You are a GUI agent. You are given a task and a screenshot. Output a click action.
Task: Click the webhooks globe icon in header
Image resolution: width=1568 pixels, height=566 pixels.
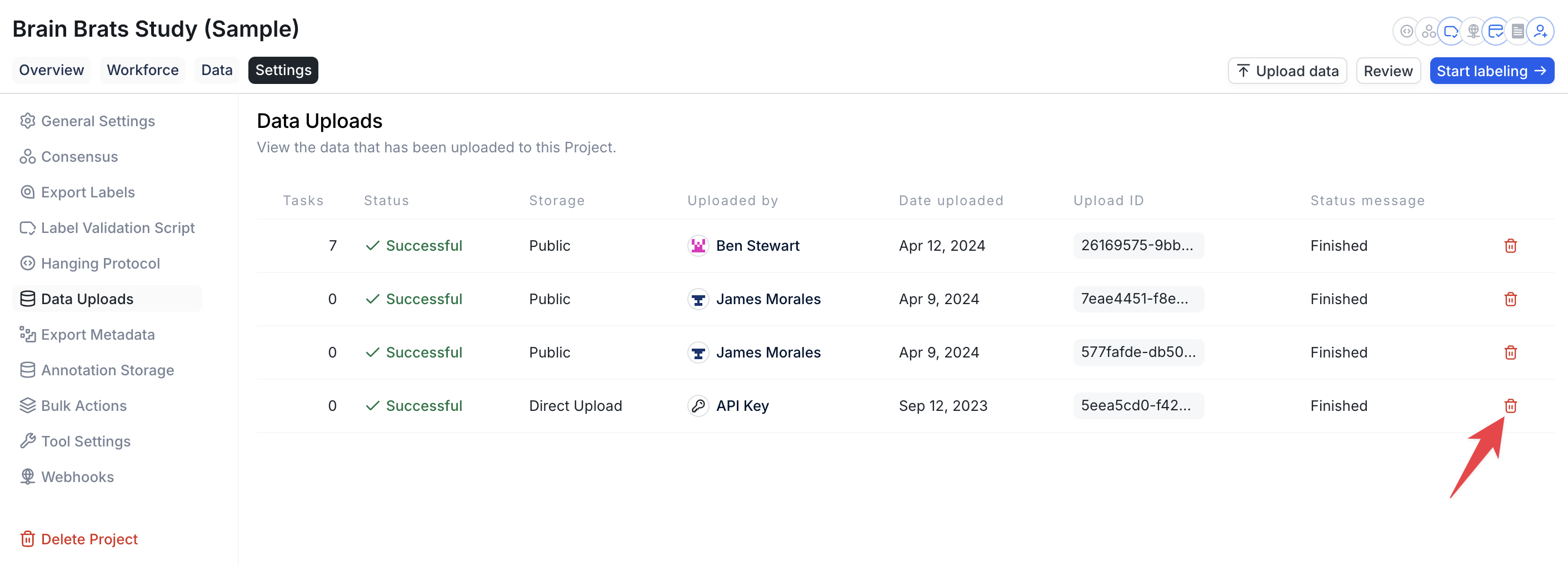point(1473,31)
